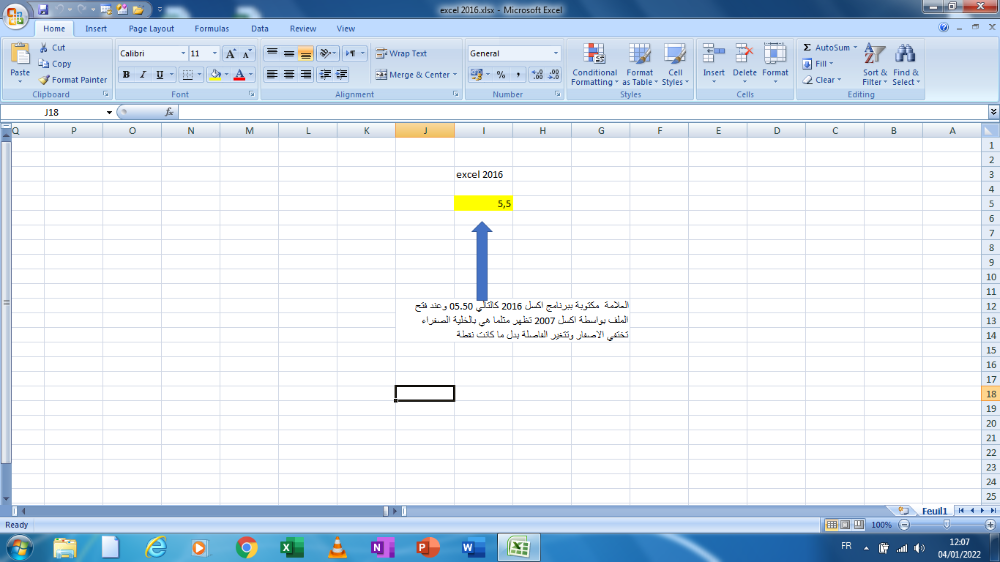
Task: Toggle Underline formatting
Action: pos(159,75)
